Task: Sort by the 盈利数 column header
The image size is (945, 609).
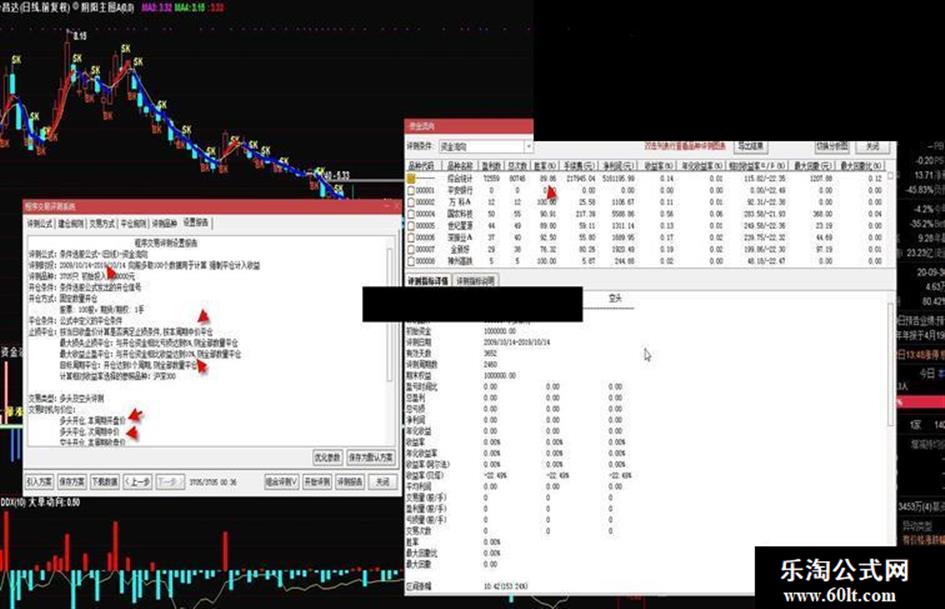Action: 491,165
